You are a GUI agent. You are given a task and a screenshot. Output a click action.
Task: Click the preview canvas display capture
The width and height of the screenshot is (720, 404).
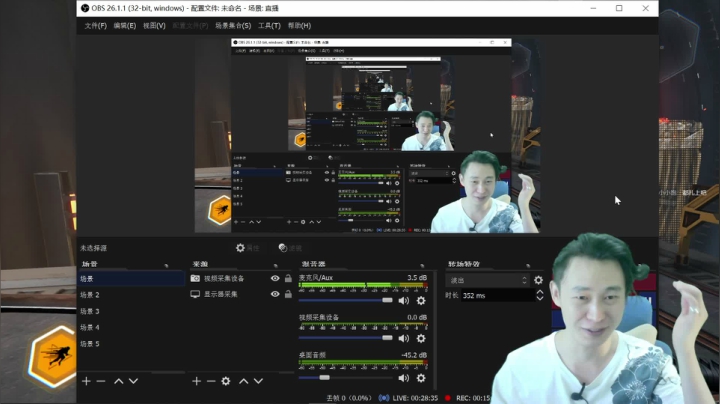point(367,135)
